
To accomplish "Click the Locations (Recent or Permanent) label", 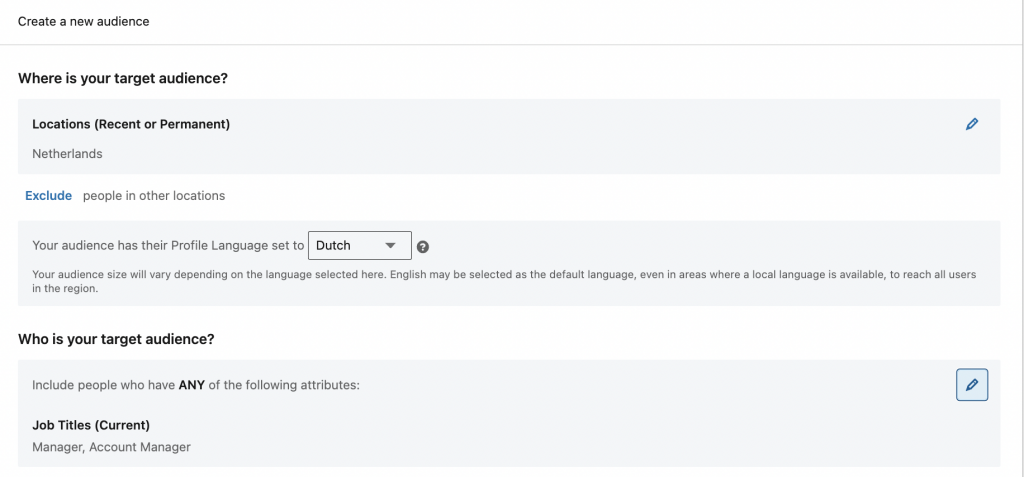I will click(x=131, y=124).
